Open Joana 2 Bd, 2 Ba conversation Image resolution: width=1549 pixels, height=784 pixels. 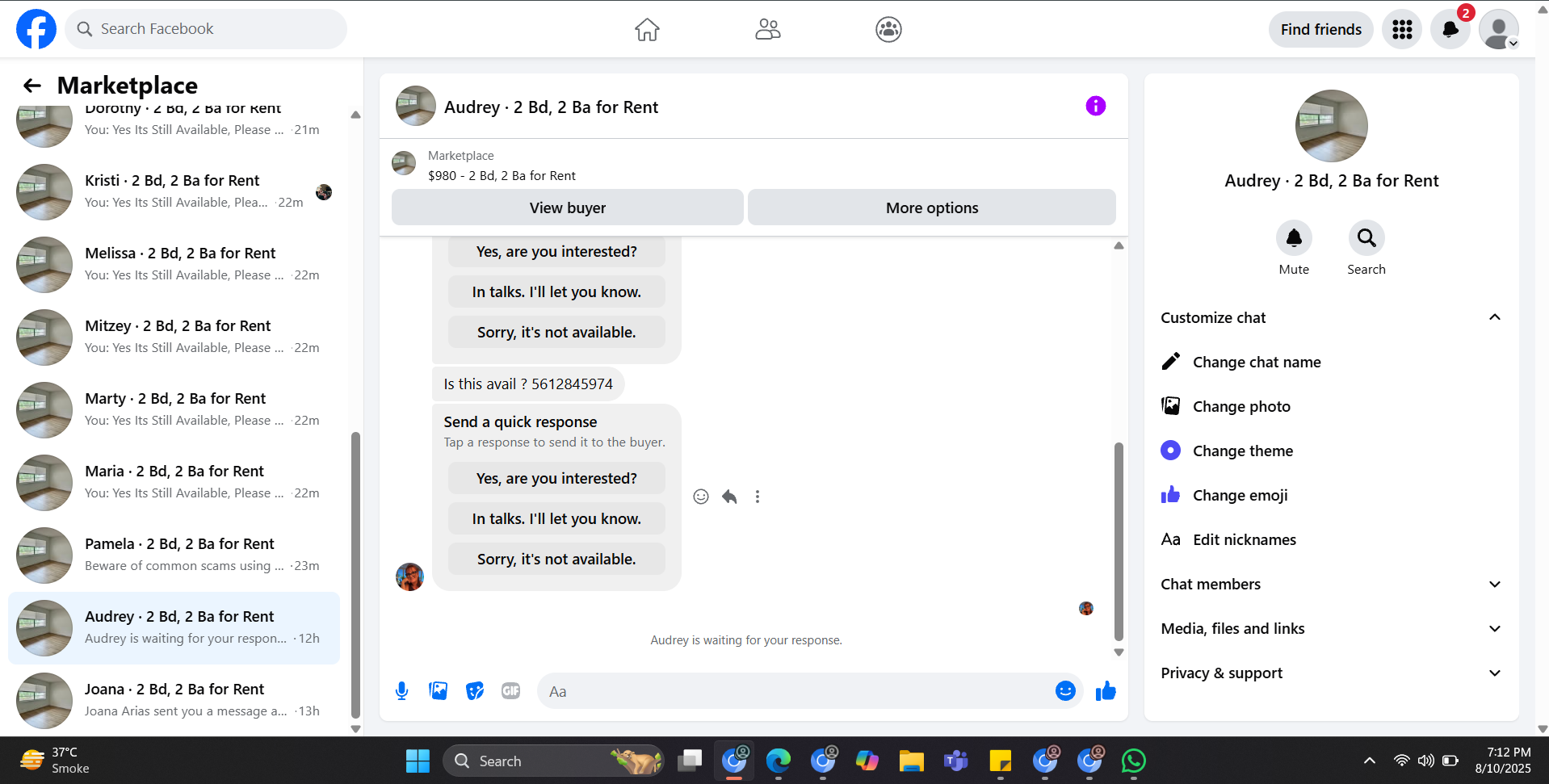tap(174, 700)
